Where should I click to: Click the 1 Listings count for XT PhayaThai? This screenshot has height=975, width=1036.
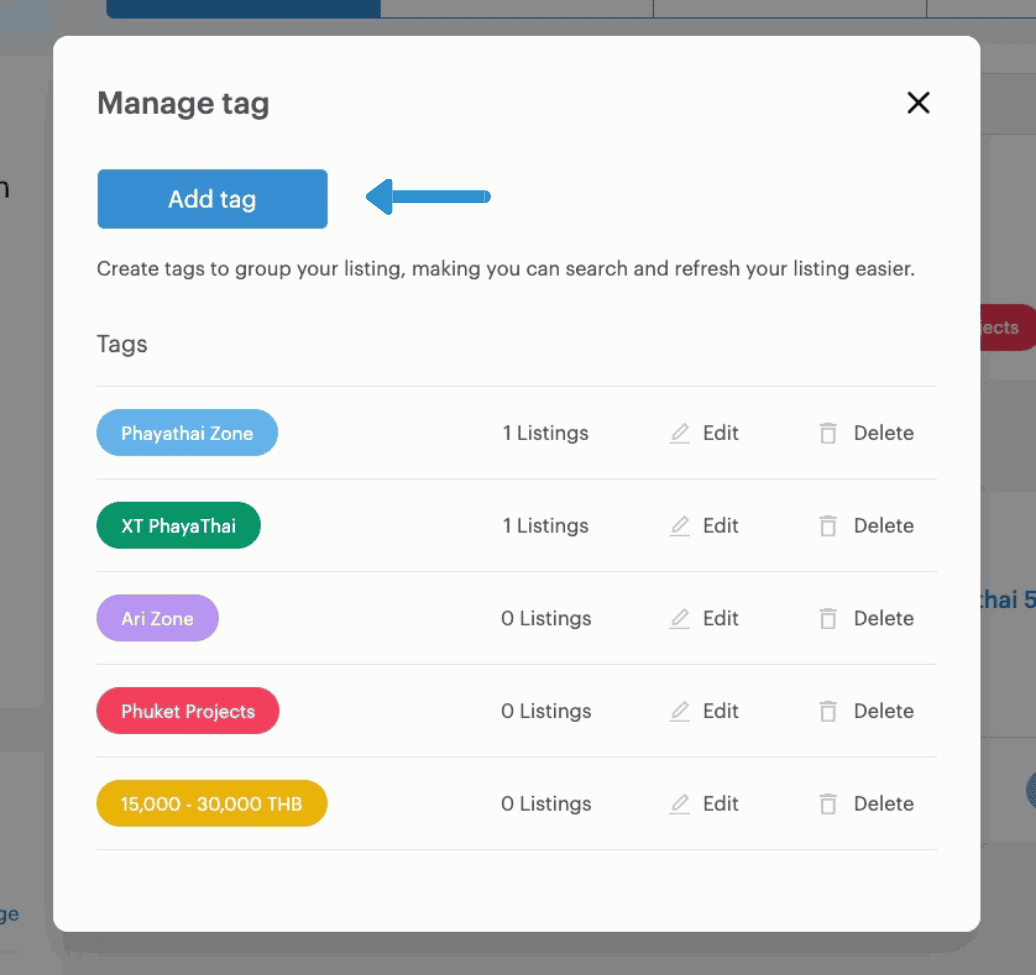coord(545,525)
